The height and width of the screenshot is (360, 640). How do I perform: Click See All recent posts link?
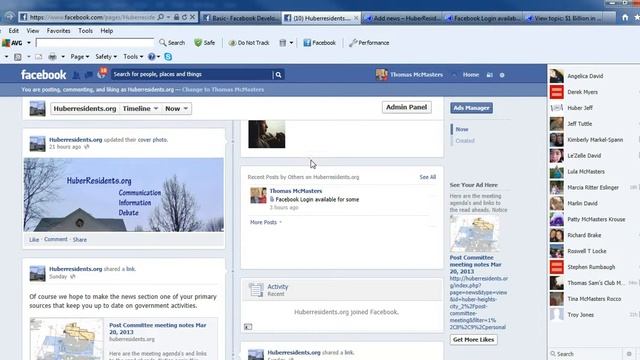(428, 177)
